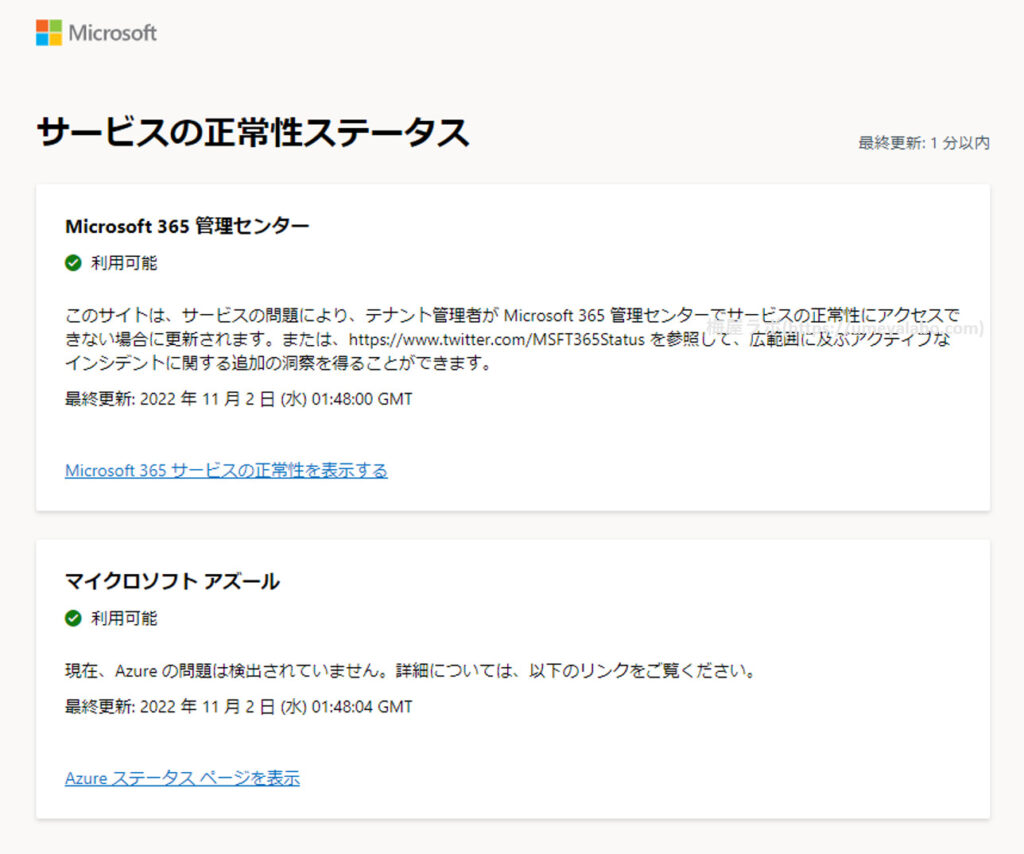
Task: Click the Microsoft 365 管理センター card title
Action: point(187,226)
